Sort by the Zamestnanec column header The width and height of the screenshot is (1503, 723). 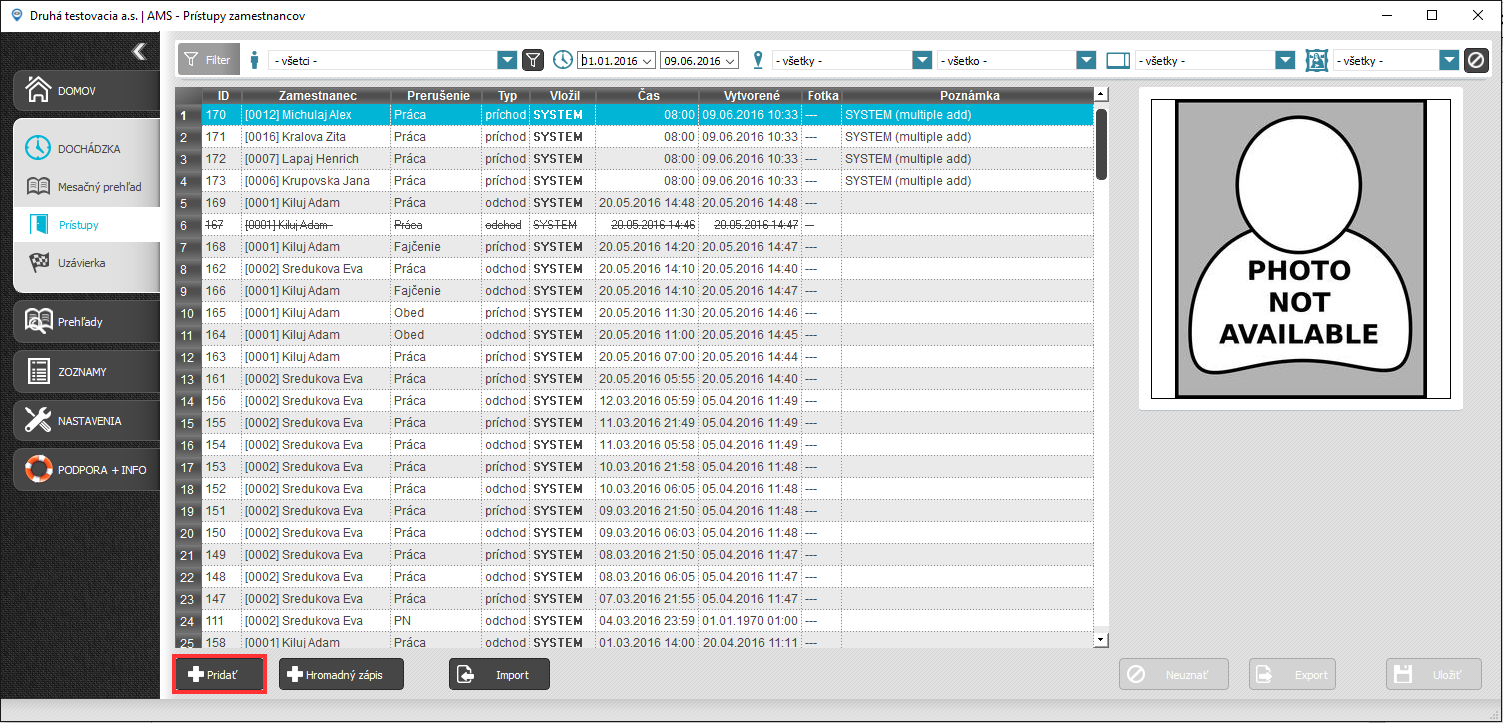317,95
